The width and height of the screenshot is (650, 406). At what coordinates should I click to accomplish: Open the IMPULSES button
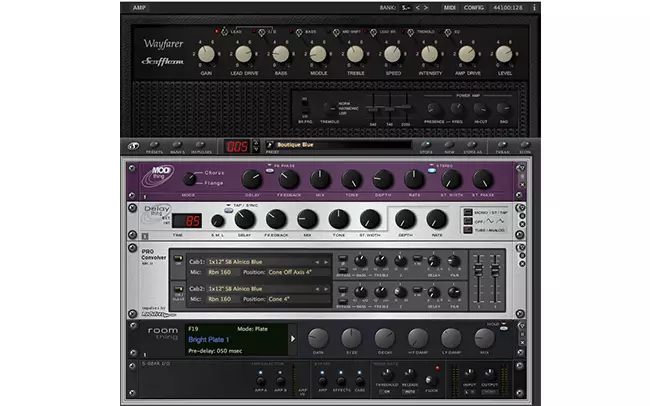201,145
